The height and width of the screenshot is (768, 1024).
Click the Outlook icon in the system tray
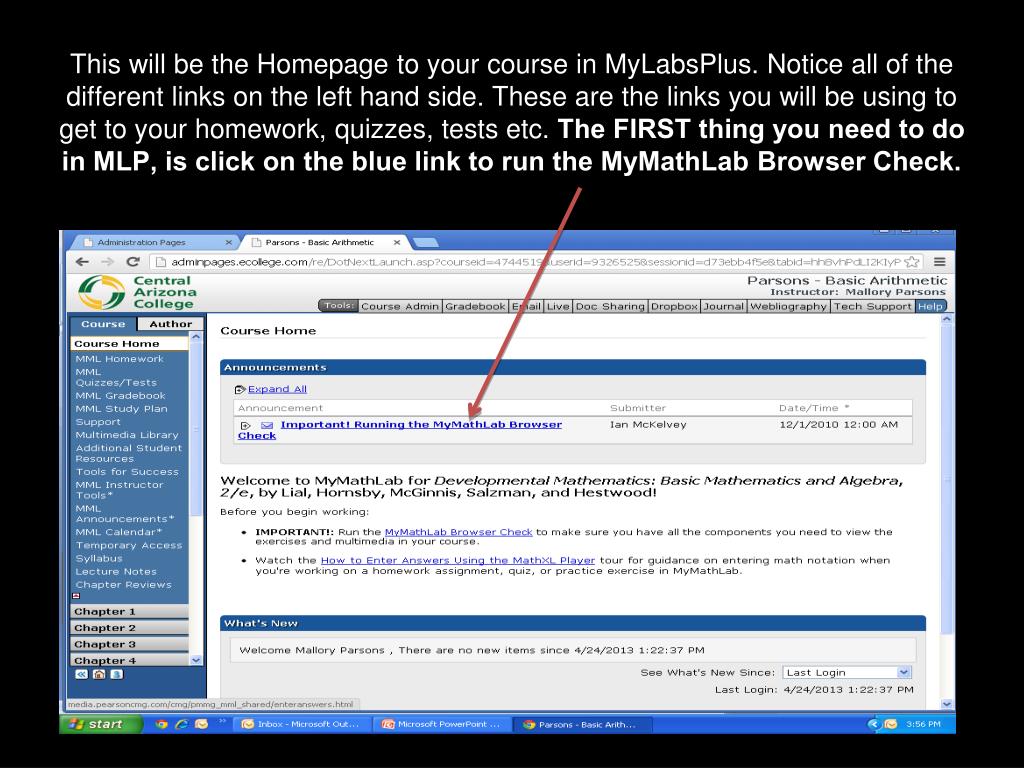pos(891,724)
